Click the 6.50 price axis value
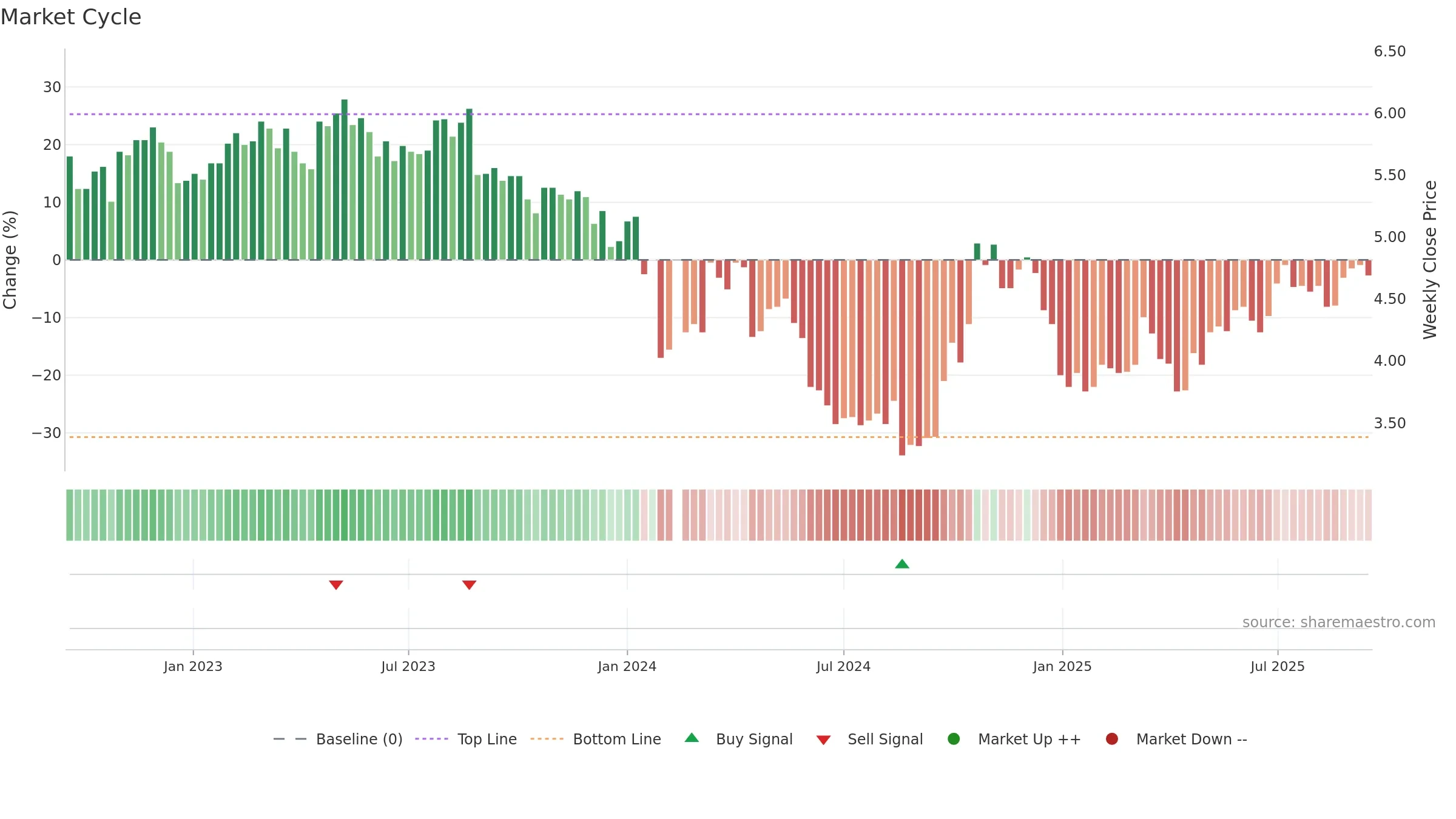The image size is (1456, 819). (x=1390, y=52)
